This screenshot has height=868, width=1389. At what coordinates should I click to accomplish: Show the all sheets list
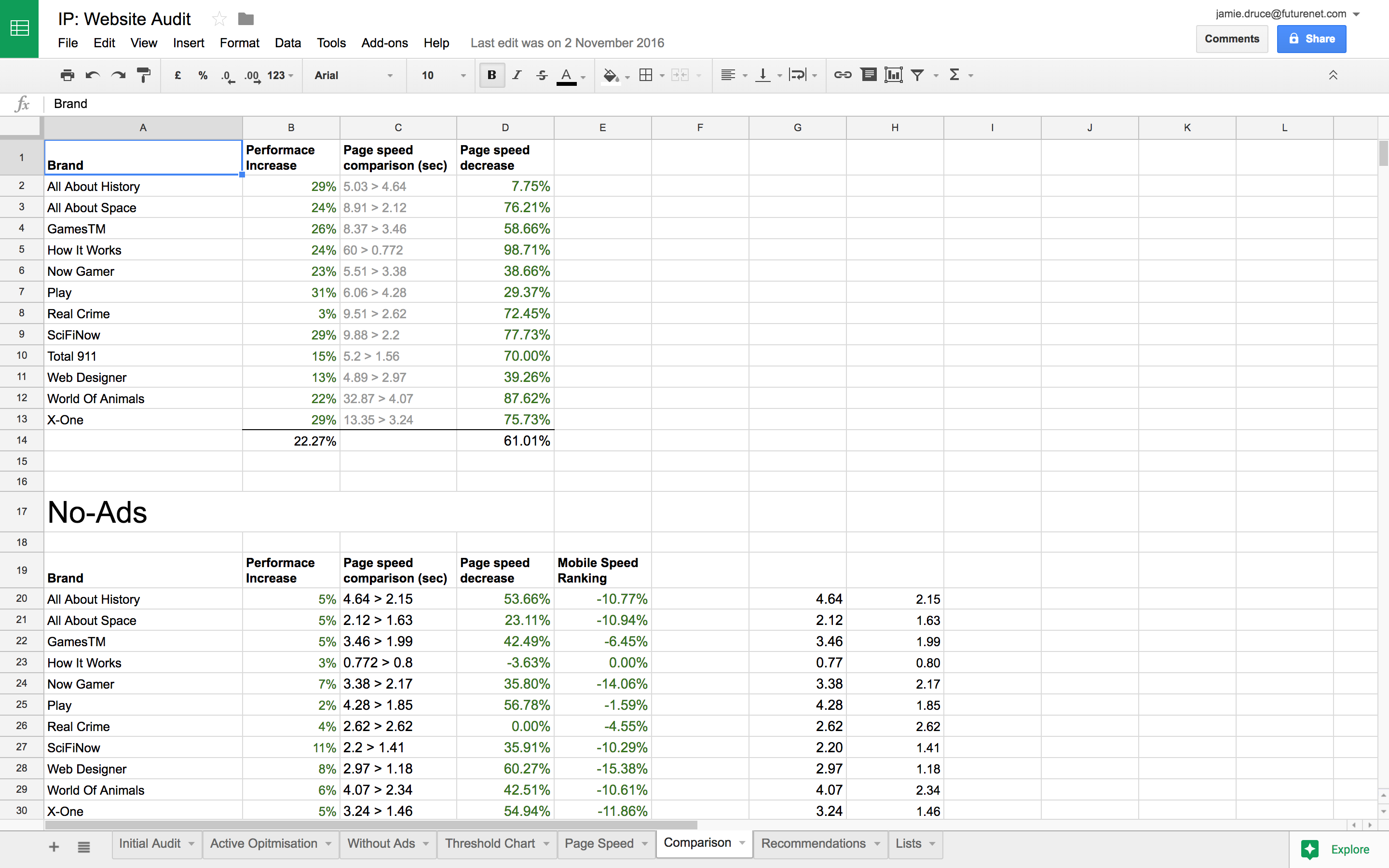tap(84, 846)
